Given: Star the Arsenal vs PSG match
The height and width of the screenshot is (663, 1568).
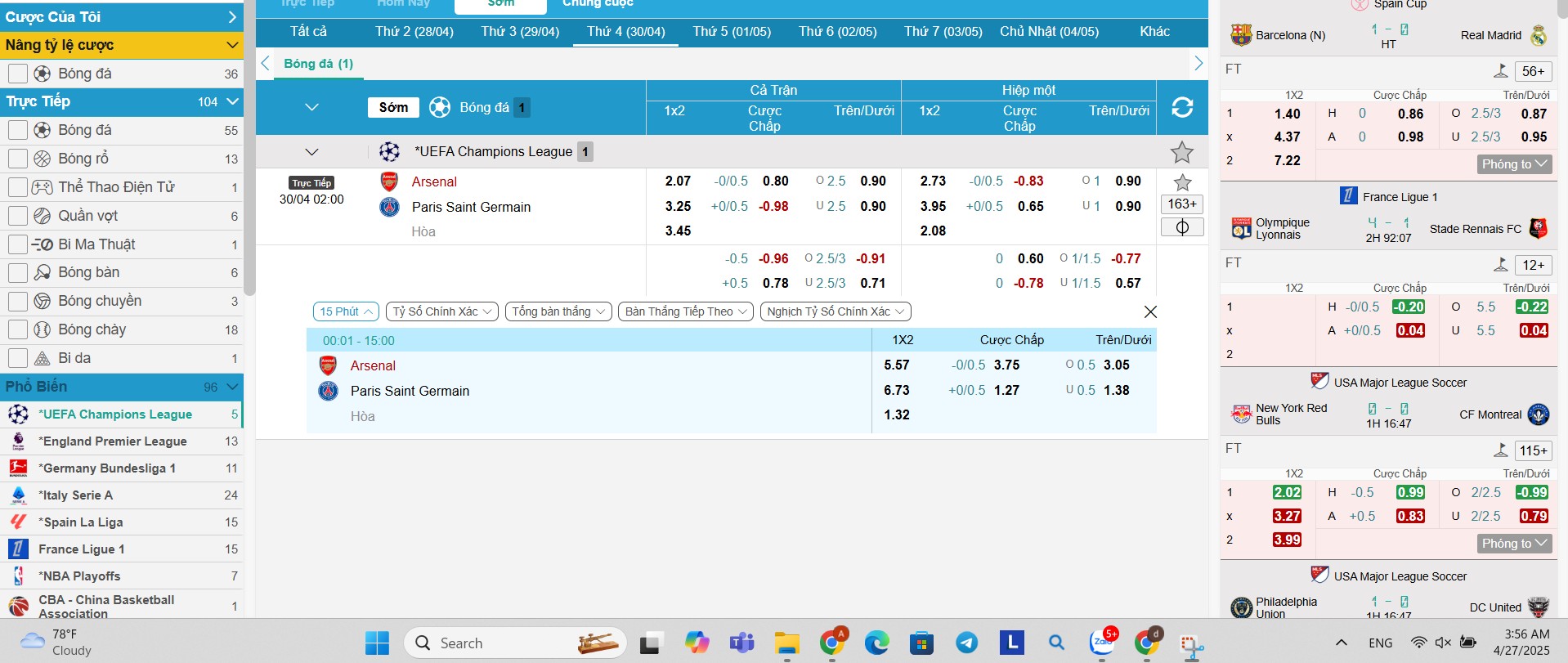Looking at the screenshot, I should (x=1182, y=182).
